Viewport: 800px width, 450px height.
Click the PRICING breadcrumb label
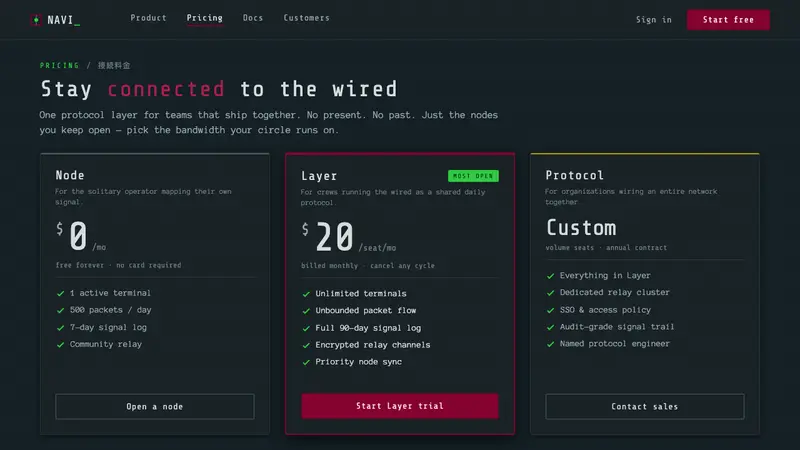click(60, 65)
